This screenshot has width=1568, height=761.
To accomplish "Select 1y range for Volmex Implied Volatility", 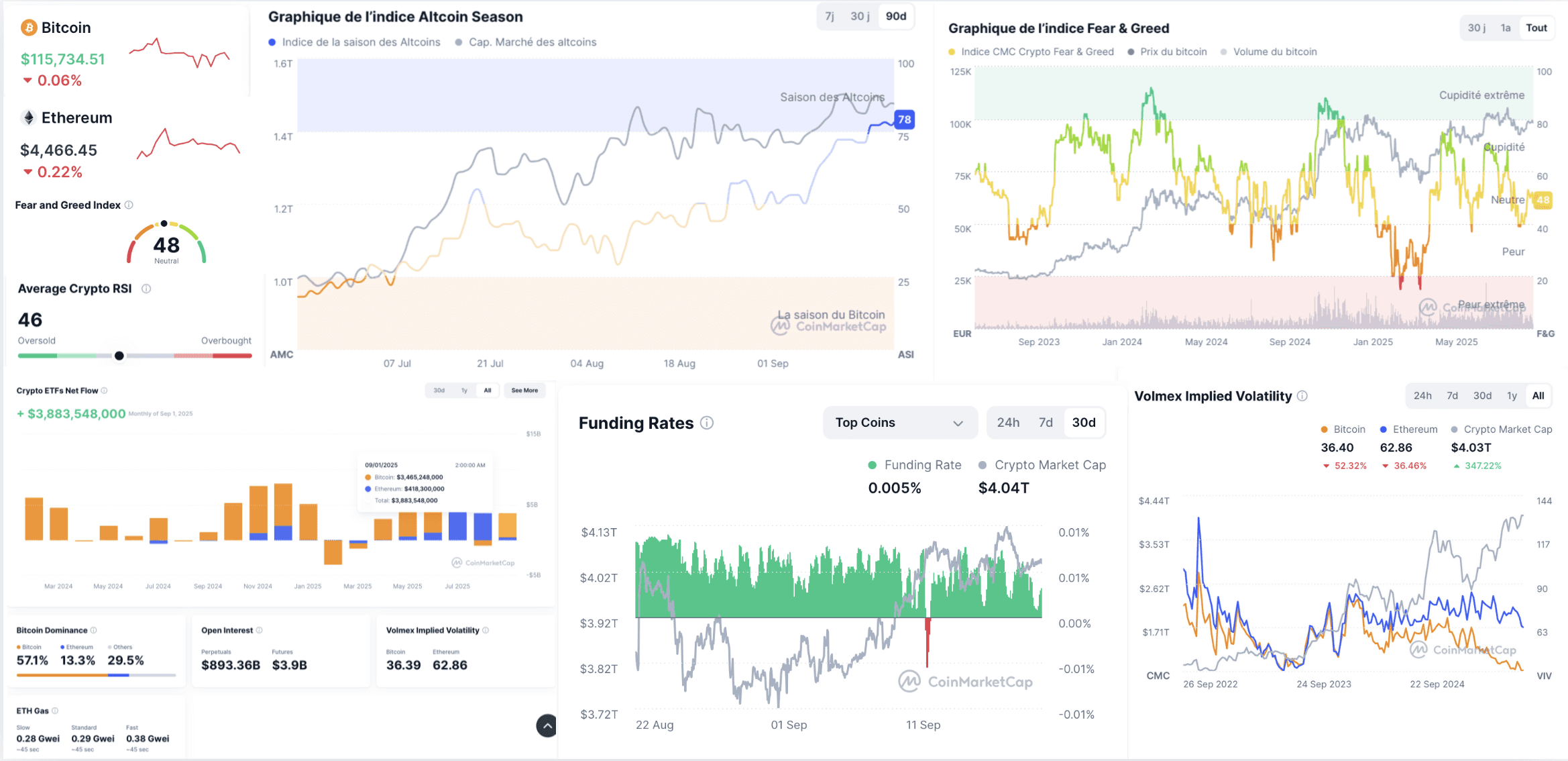I will click(1512, 396).
